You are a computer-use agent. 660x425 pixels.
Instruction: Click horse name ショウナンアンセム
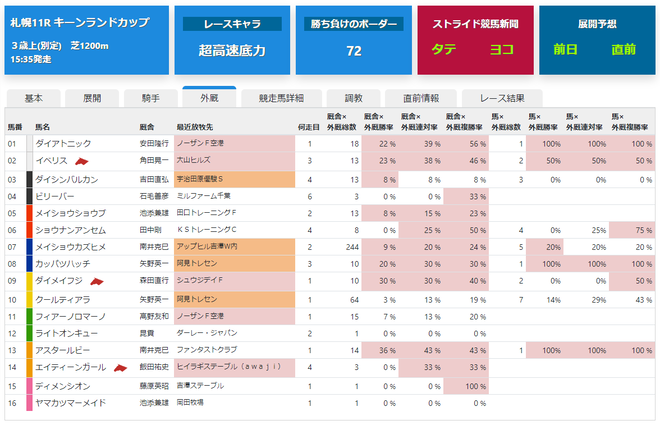(x=70, y=231)
